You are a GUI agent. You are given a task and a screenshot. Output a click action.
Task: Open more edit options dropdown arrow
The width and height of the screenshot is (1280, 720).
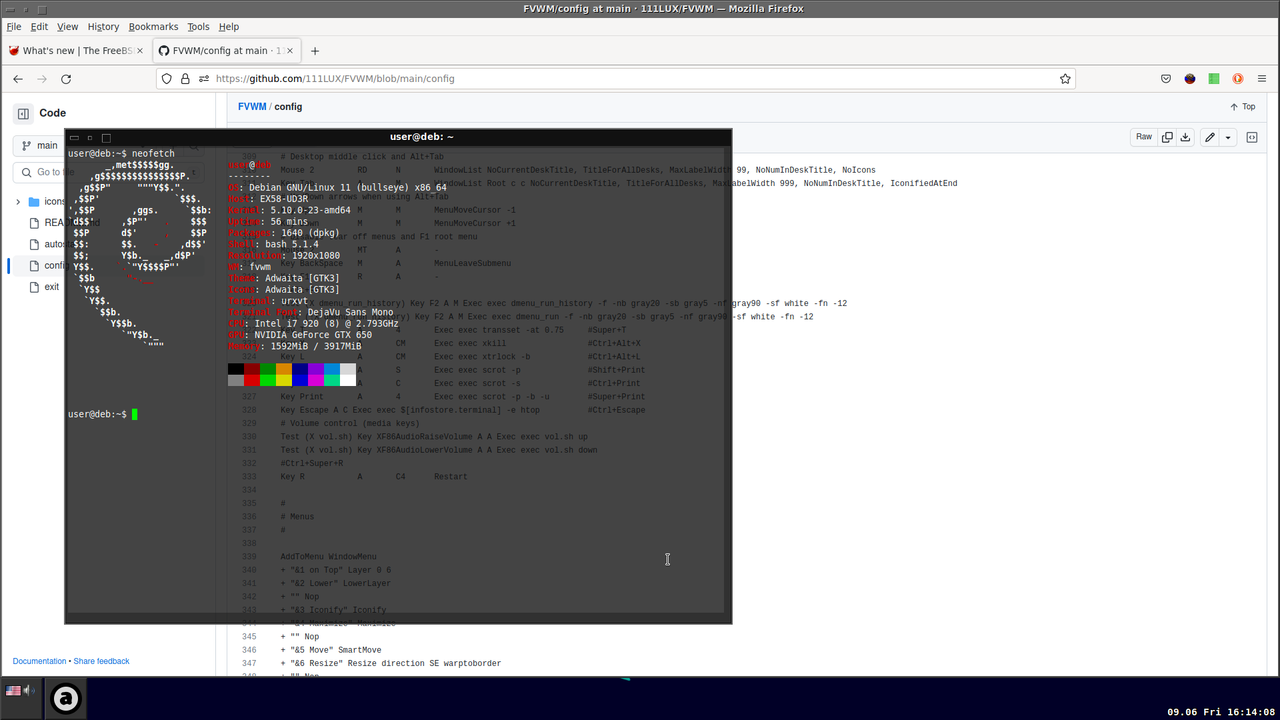[x=1228, y=137]
